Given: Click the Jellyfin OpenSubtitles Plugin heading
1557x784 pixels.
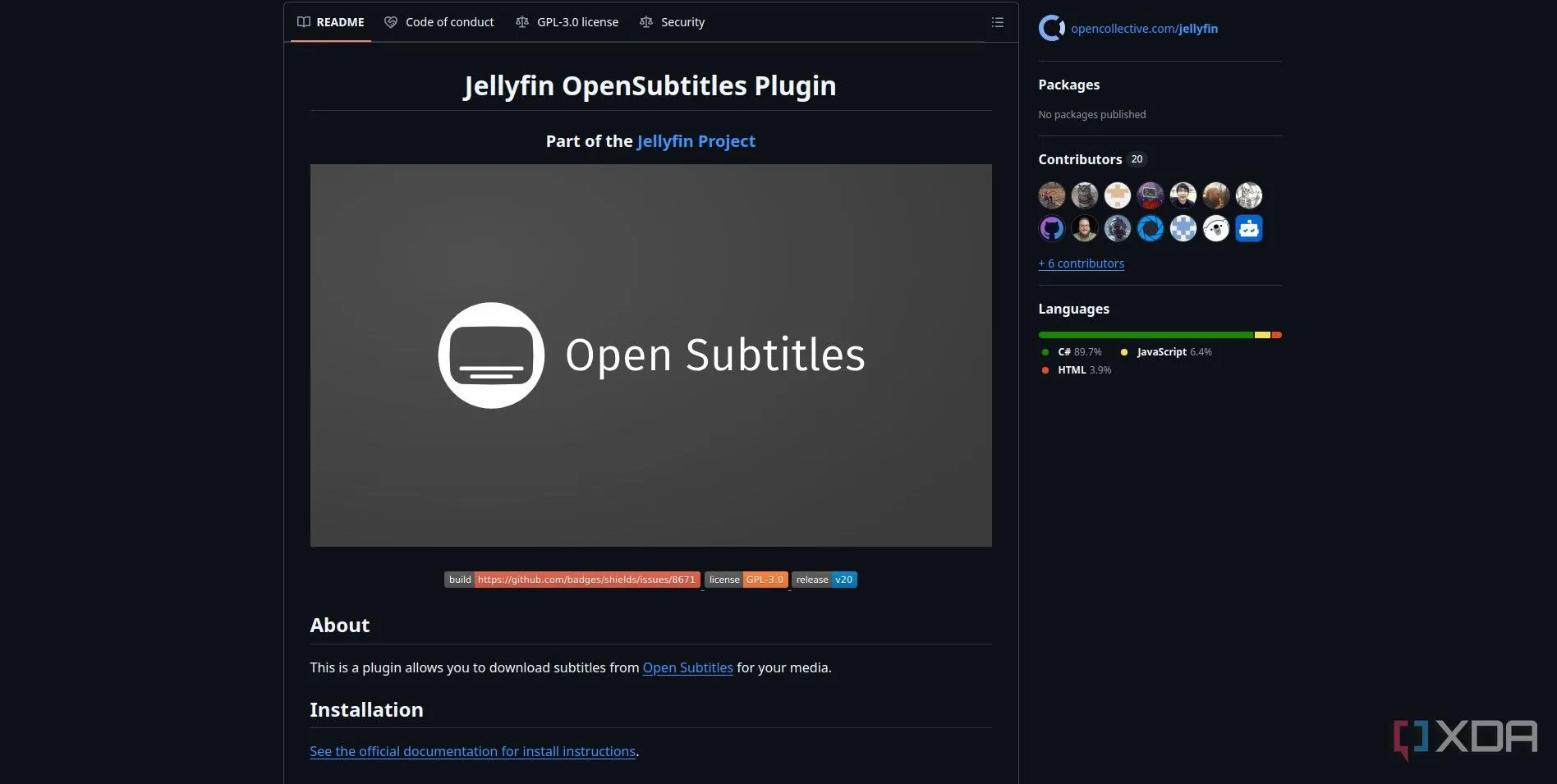Looking at the screenshot, I should tap(650, 85).
